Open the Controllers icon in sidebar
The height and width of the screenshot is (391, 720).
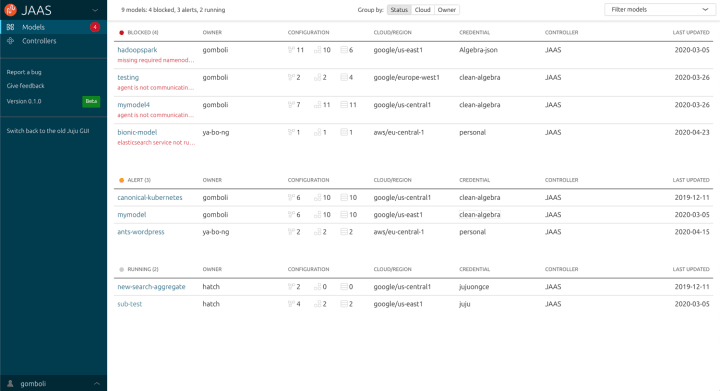point(10,41)
